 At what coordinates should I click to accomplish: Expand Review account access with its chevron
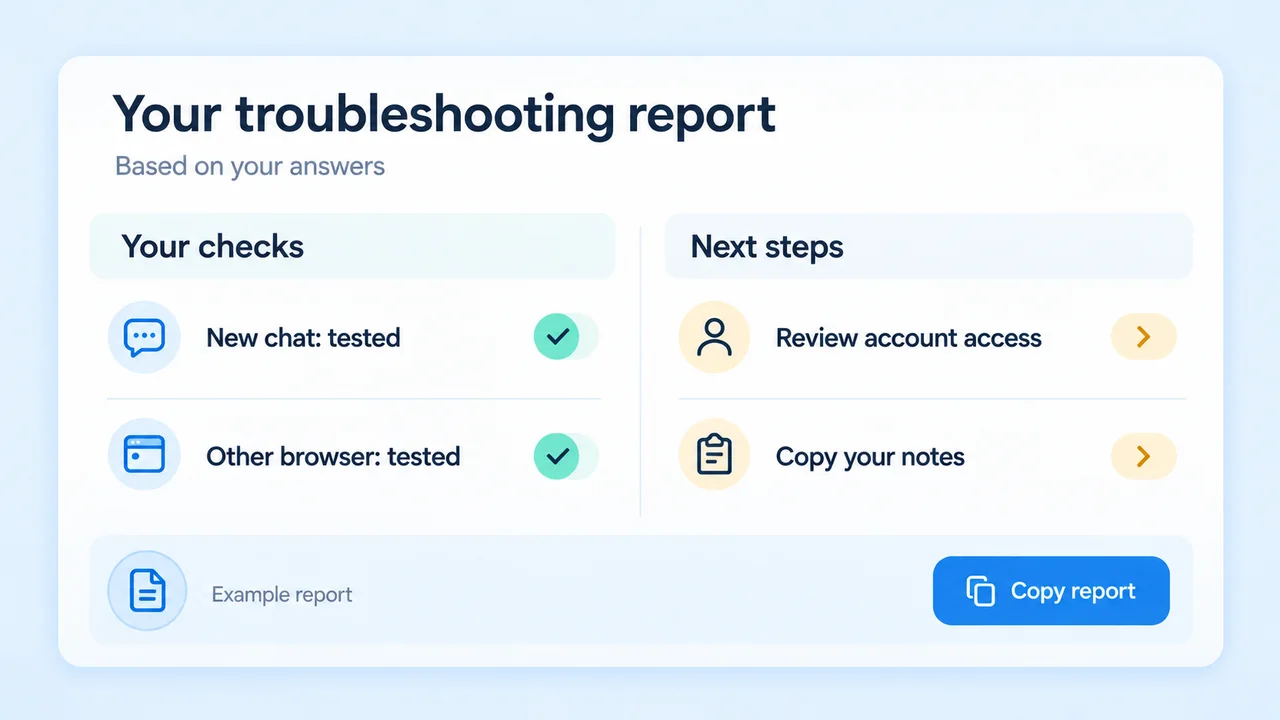click(1144, 337)
